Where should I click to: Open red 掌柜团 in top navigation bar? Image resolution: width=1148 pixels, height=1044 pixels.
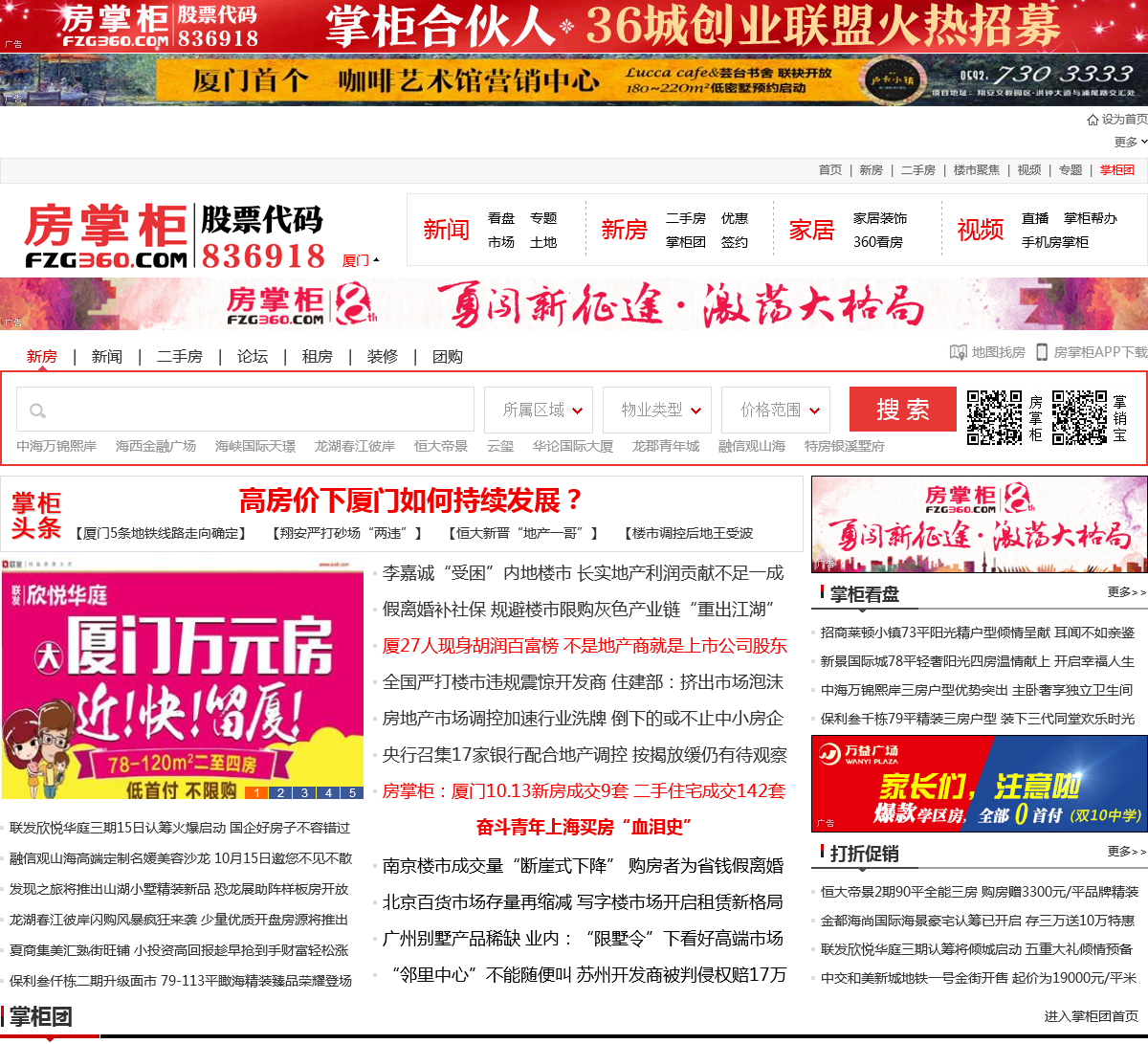coord(1117,170)
